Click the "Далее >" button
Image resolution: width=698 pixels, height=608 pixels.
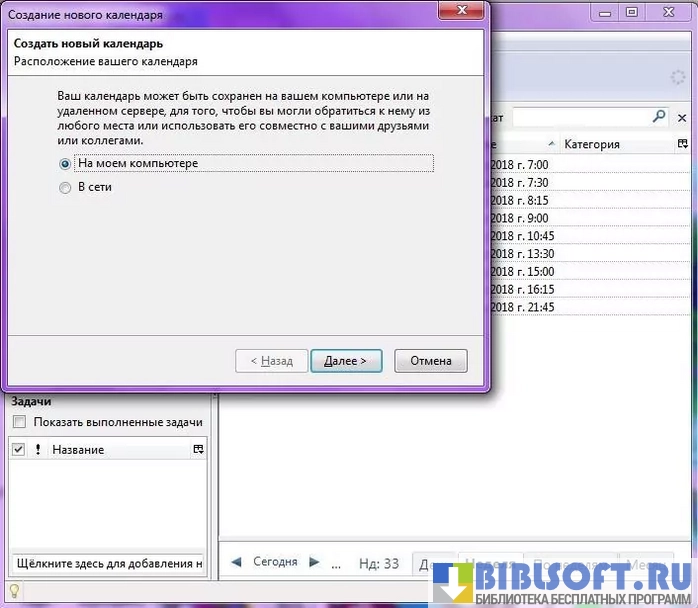coord(345,361)
